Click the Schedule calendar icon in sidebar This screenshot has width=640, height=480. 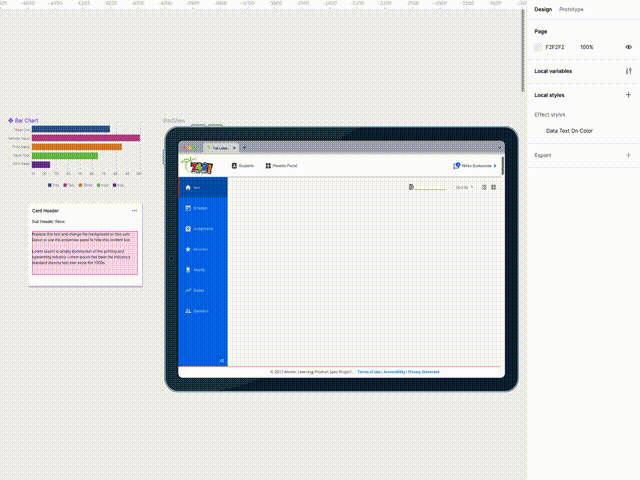point(188,208)
